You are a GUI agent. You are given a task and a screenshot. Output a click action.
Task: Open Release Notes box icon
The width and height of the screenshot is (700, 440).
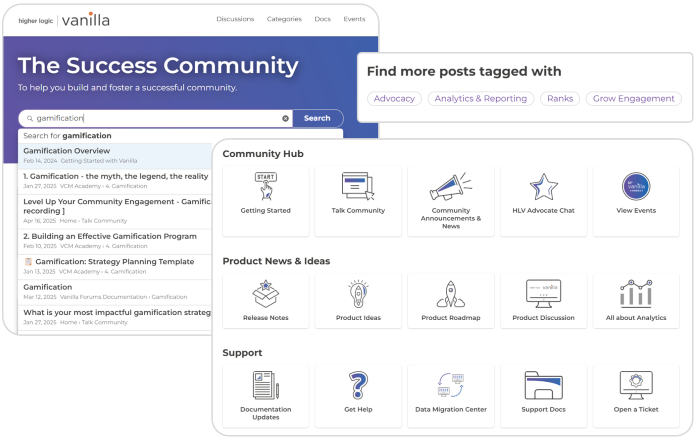pos(266,294)
